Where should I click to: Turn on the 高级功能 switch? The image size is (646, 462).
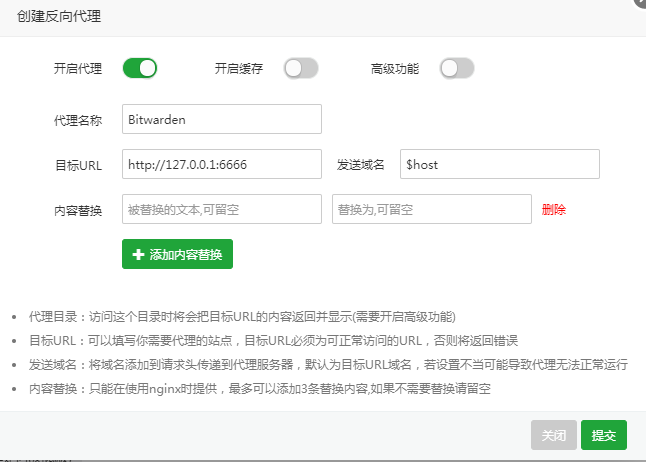(457, 68)
